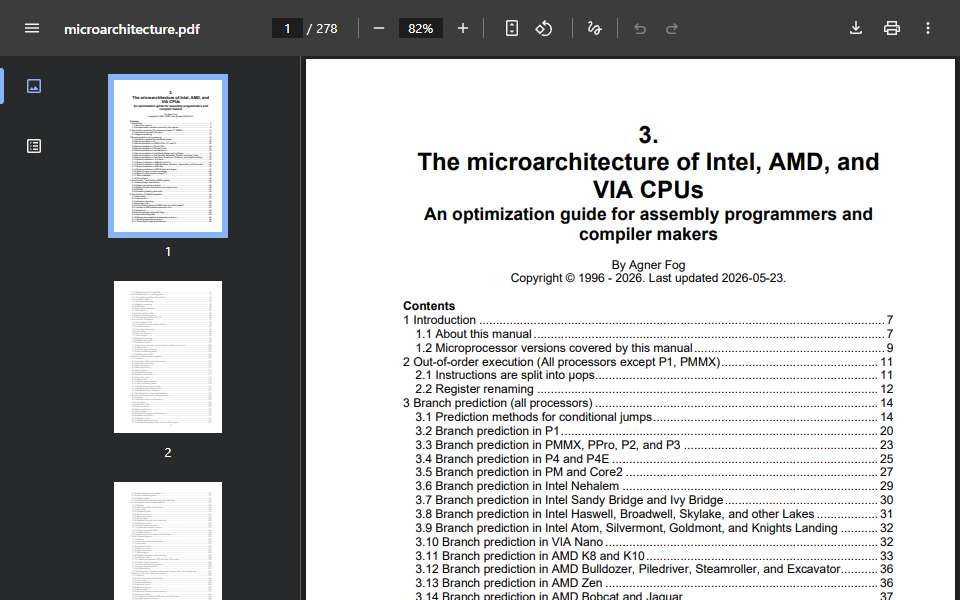Rotate the document counterclockwise

tap(544, 28)
